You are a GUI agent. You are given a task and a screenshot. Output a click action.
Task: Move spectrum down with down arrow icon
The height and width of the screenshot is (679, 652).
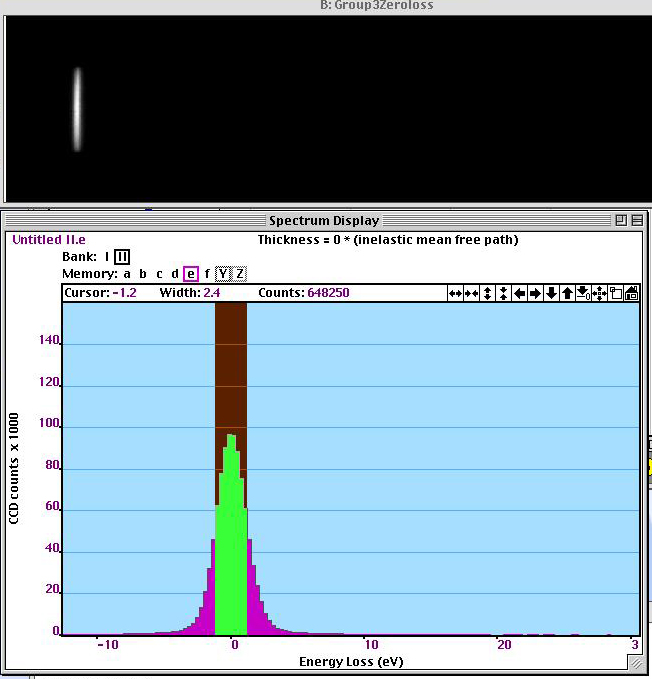551,294
